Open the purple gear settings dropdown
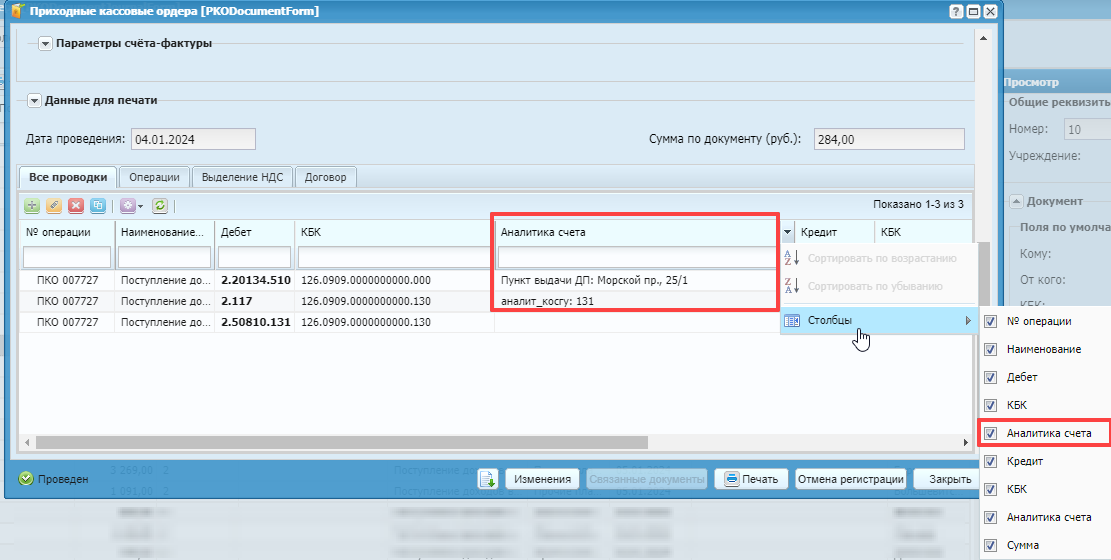The image size is (1111, 560). (x=131, y=205)
